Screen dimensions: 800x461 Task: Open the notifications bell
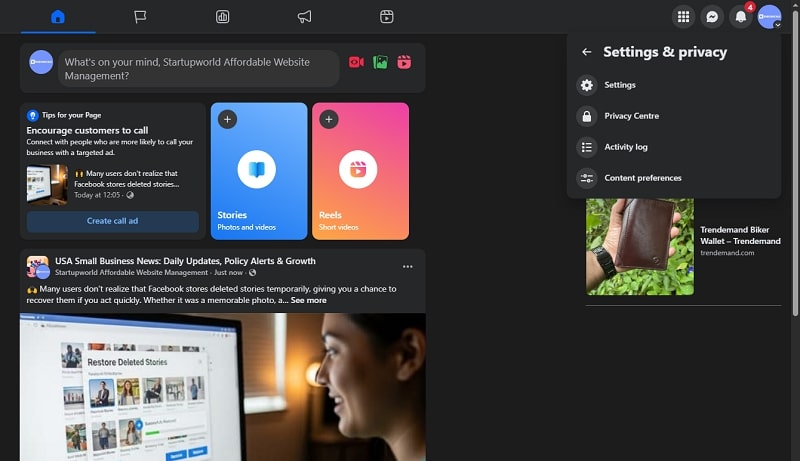(x=740, y=16)
